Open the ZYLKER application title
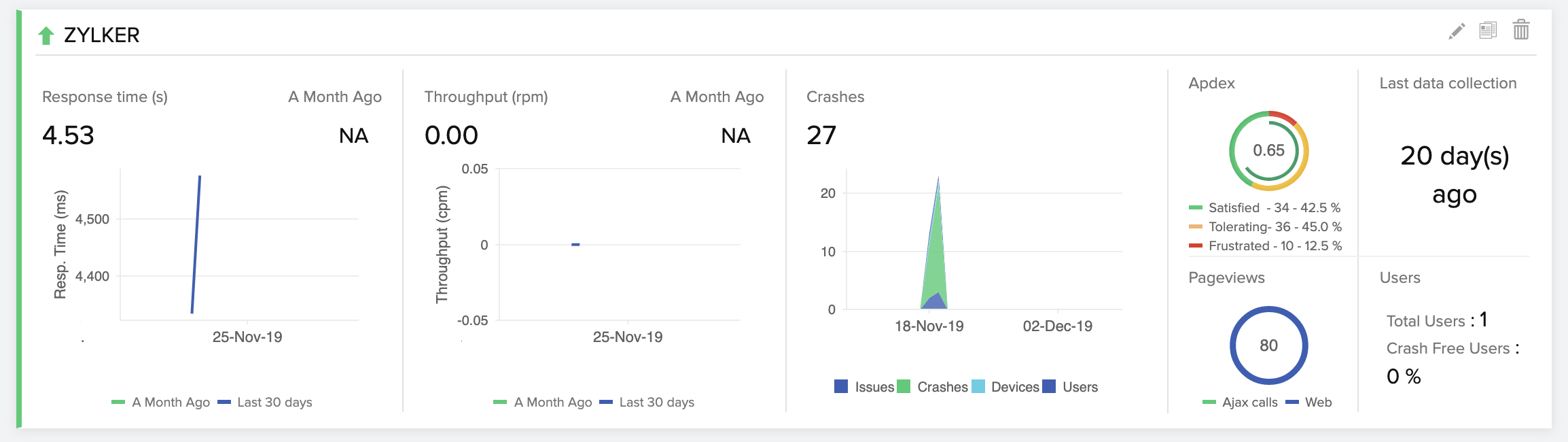The width and height of the screenshot is (1568, 442). click(101, 35)
